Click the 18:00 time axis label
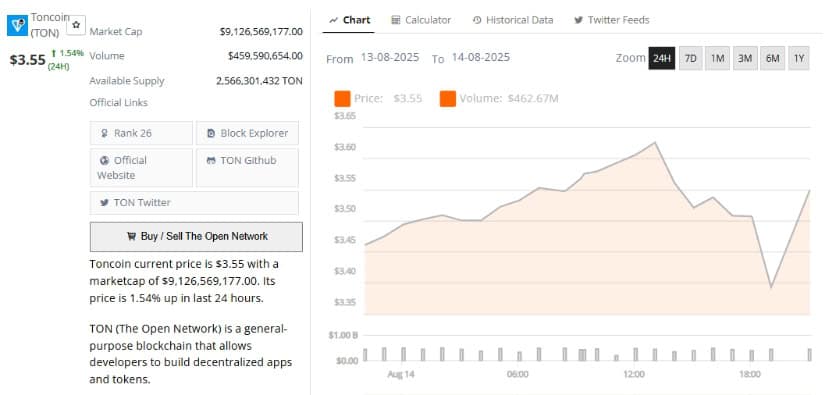 (750, 374)
